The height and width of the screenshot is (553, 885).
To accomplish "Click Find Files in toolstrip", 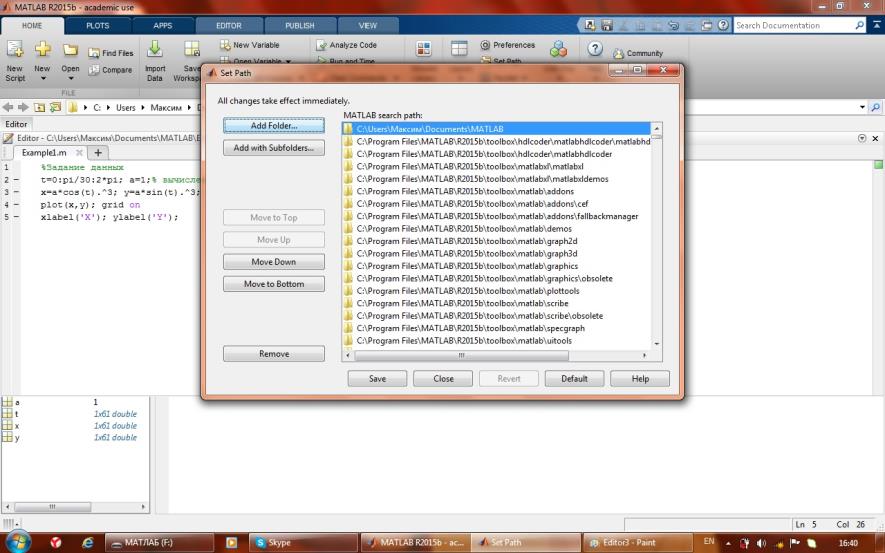I will click(x=111, y=53).
